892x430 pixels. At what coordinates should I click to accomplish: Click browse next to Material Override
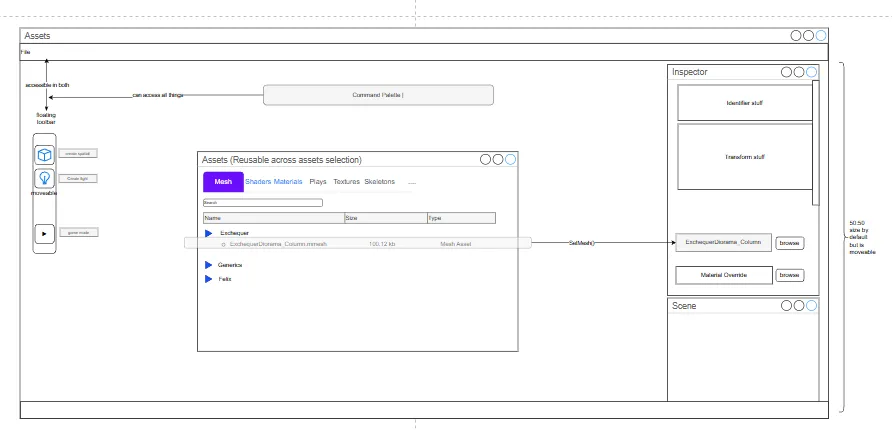[790, 275]
